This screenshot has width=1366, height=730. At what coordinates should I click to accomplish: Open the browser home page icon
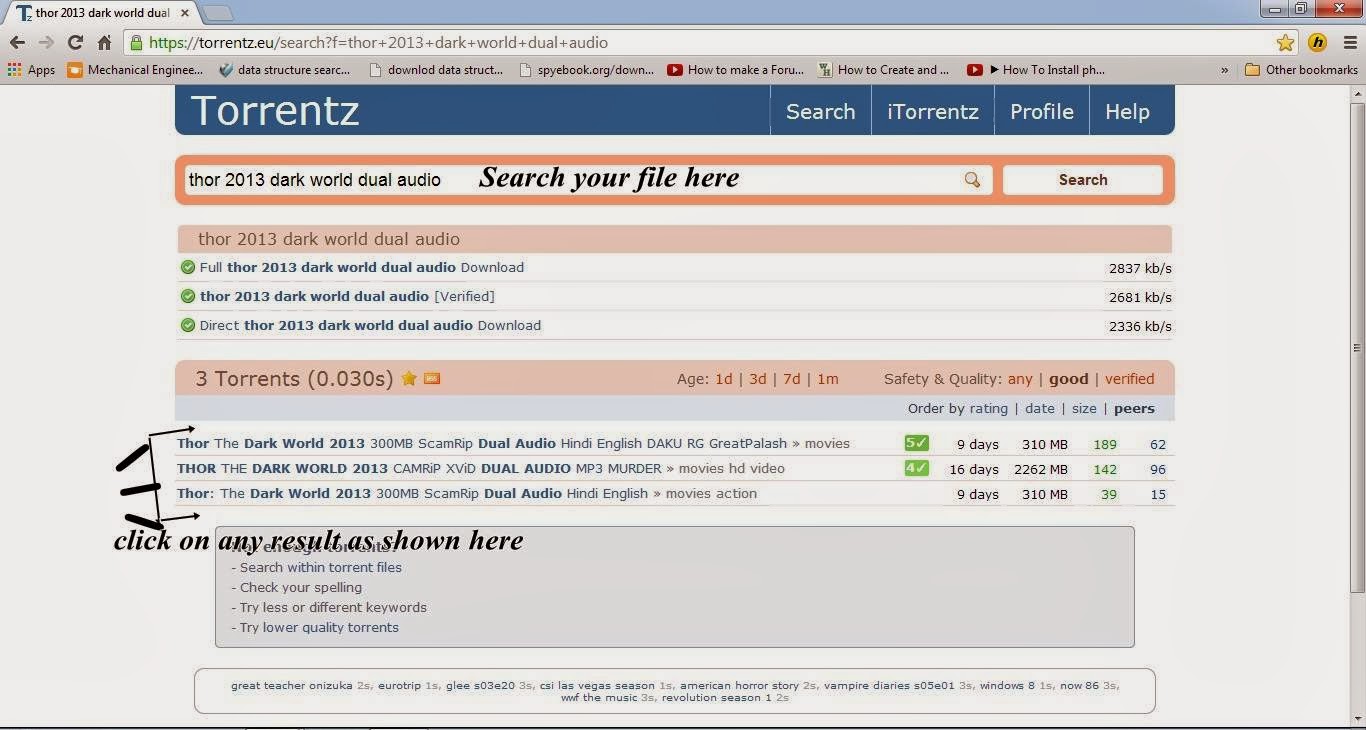(104, 42)
